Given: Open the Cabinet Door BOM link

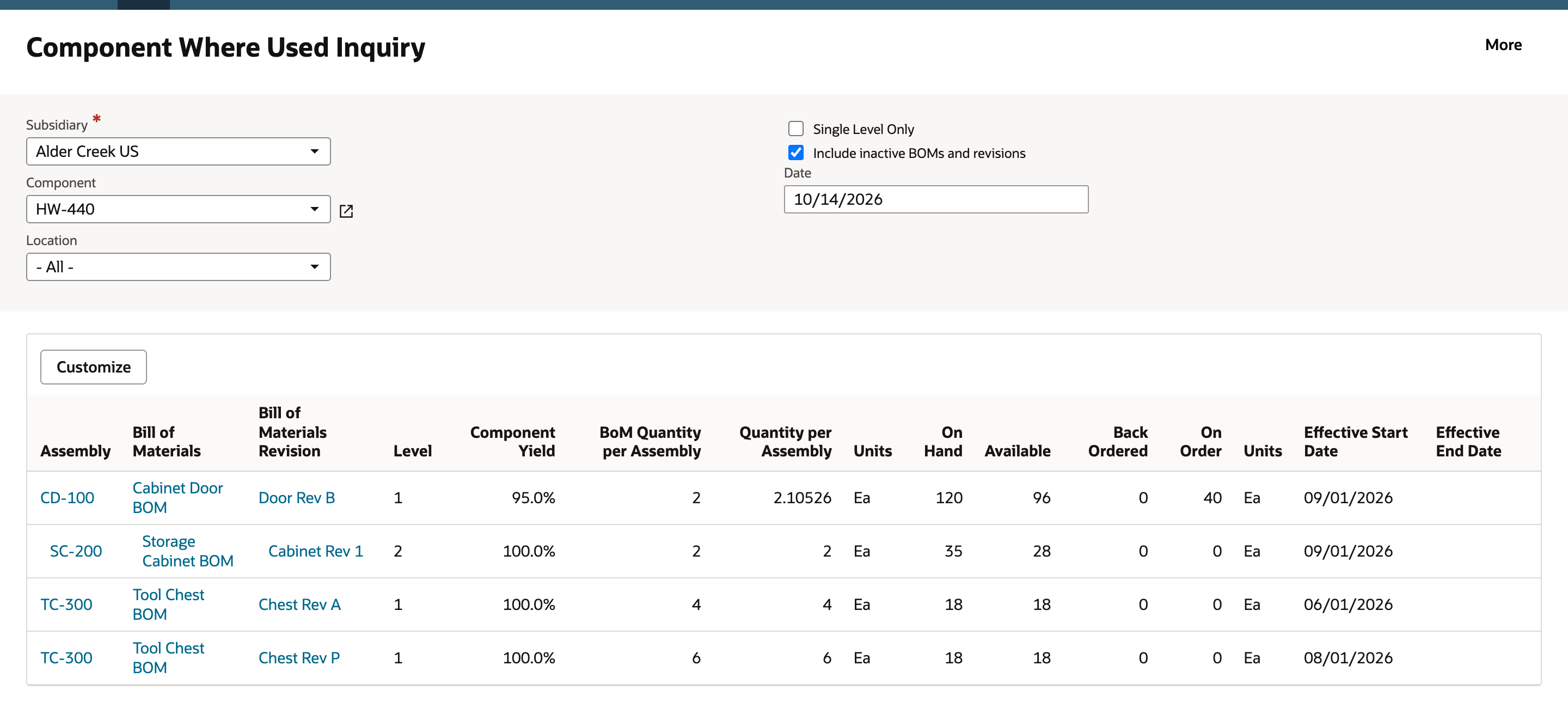Looking at the screenshot, I should click(x=177, y=498).
